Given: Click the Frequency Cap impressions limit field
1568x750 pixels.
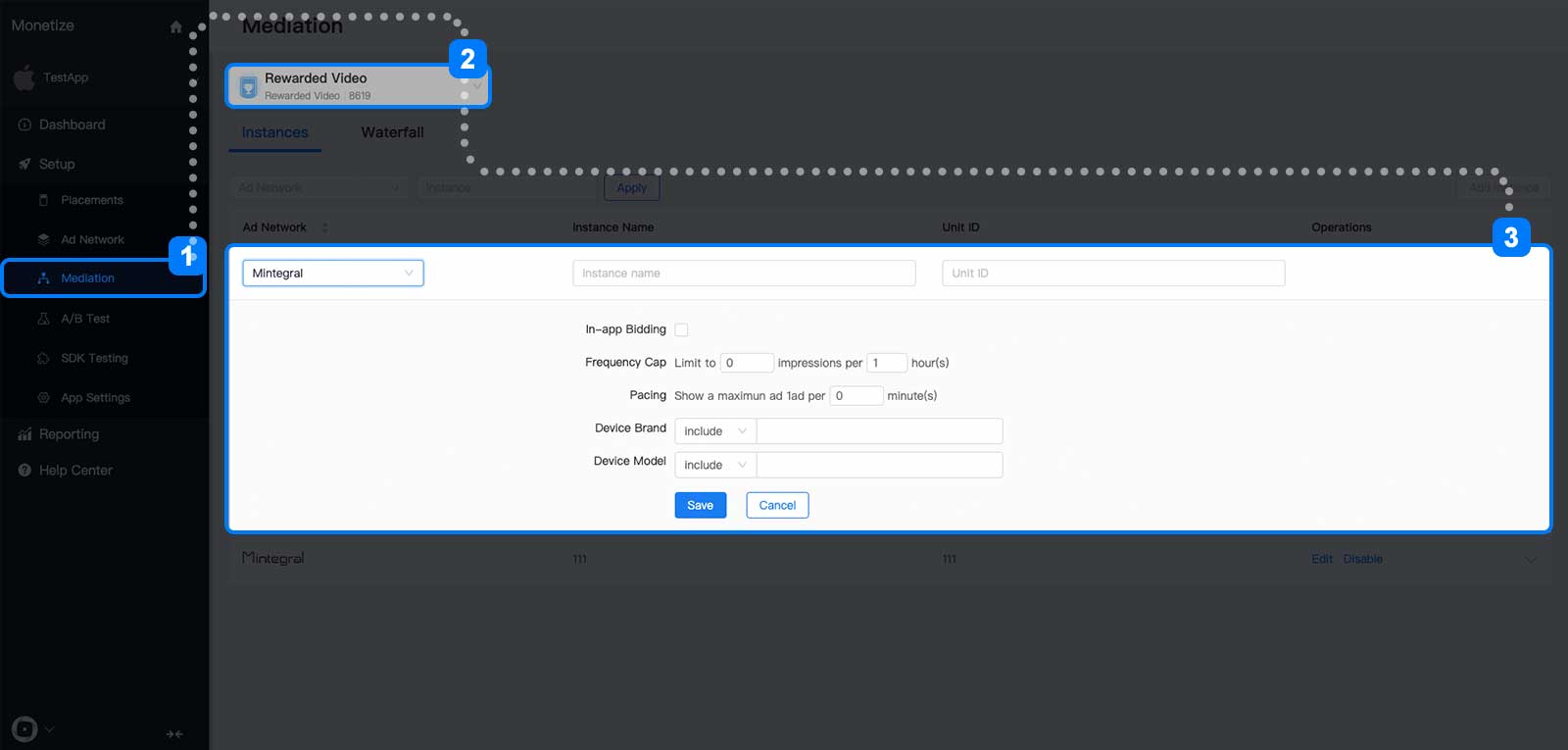Looking at the screenshot, I should pyautogui.click(x=747, y=363).
